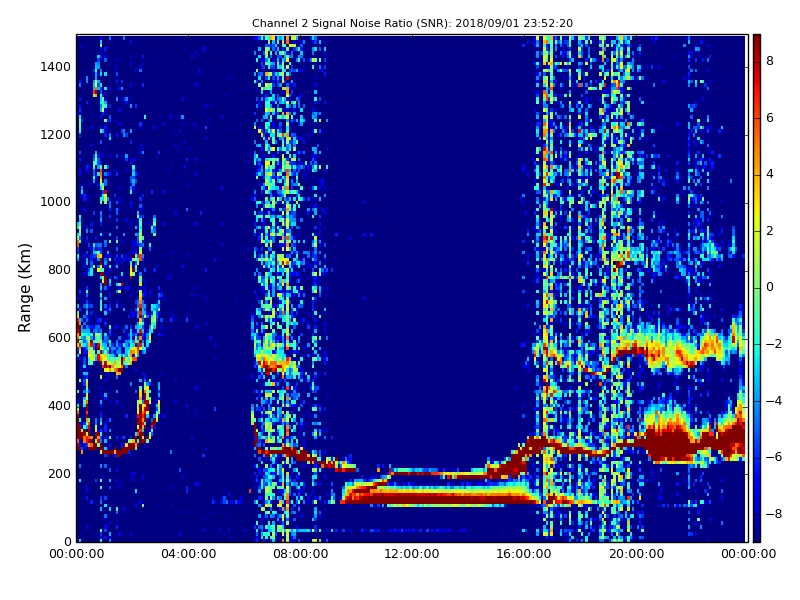Image resolution: width=800 pixels, height=600 pixels.
Task: Click the colorbar value −4 label
Action: (774, 401)
